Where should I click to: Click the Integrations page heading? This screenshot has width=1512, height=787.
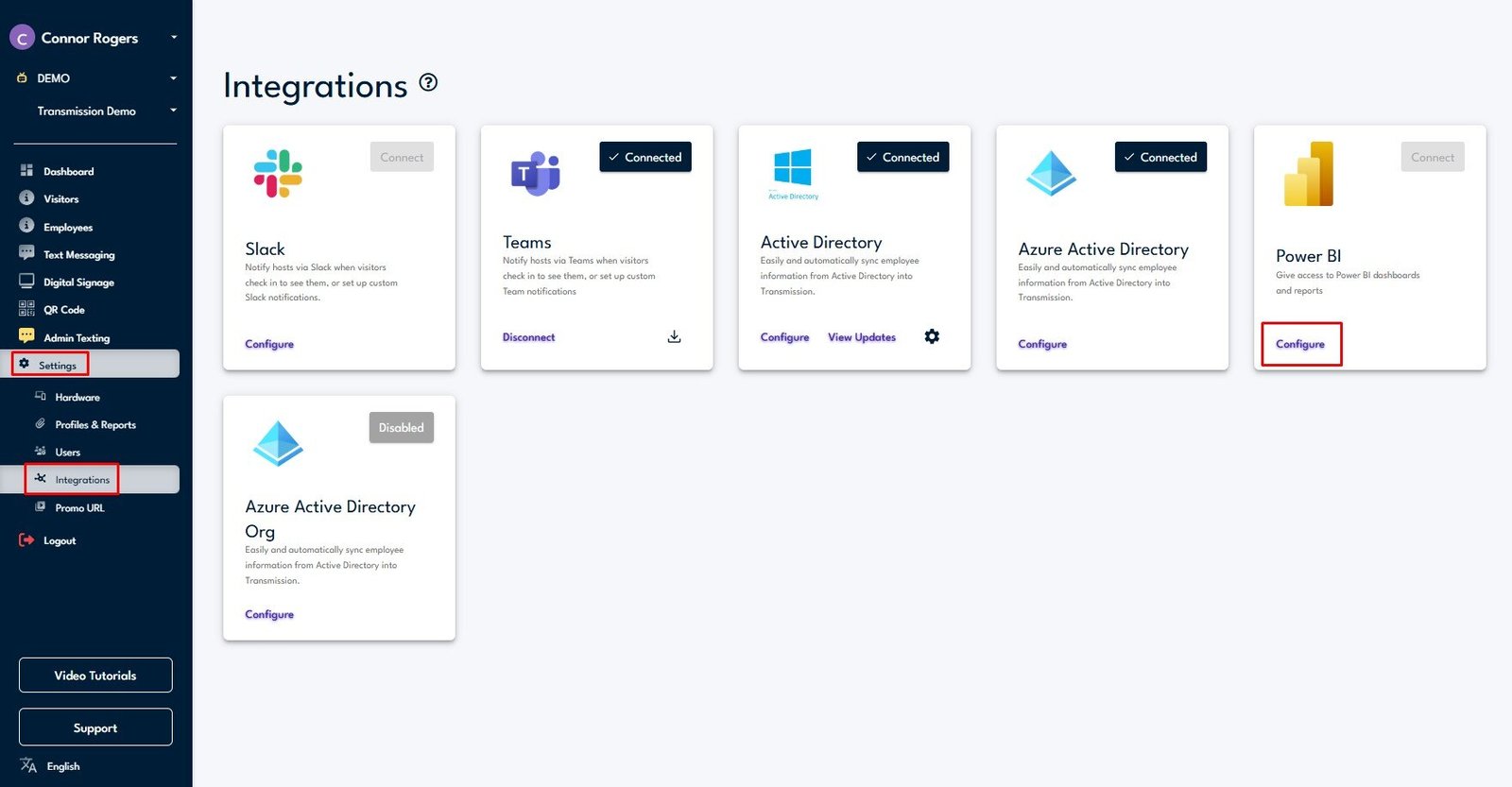(x=316, y=85)
